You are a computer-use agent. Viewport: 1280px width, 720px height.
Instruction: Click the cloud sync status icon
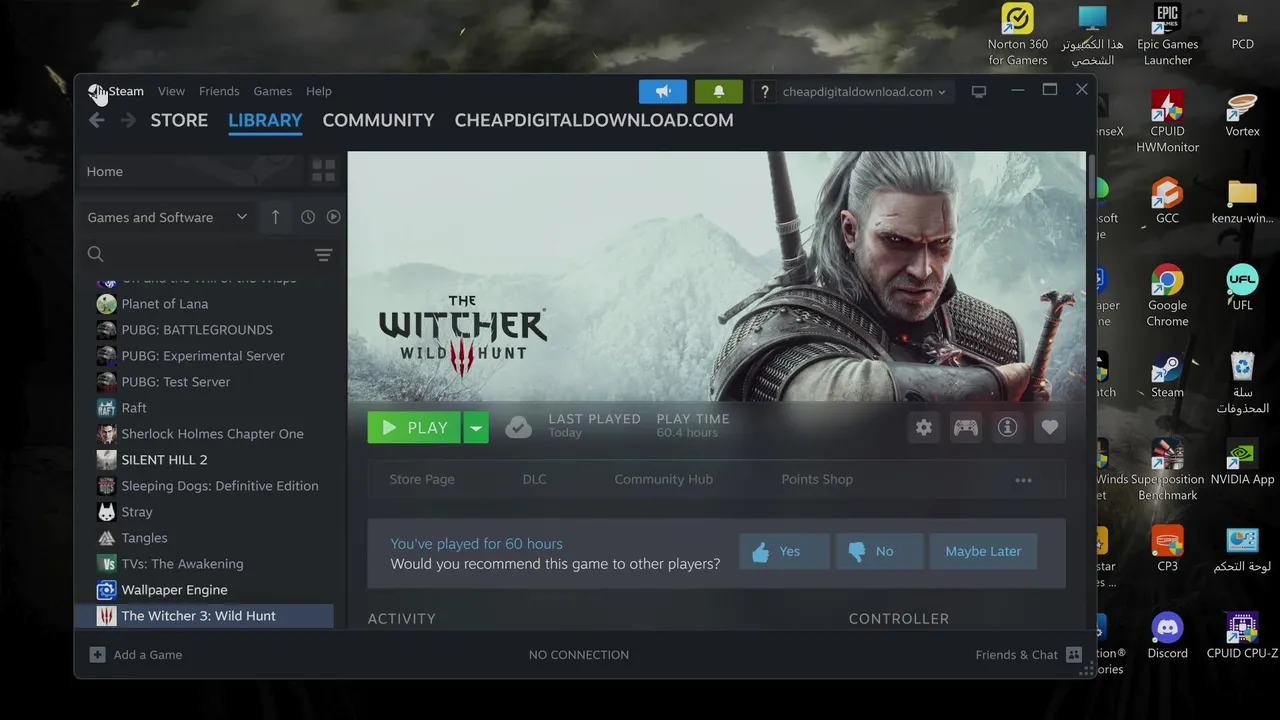tap(518, 427)
